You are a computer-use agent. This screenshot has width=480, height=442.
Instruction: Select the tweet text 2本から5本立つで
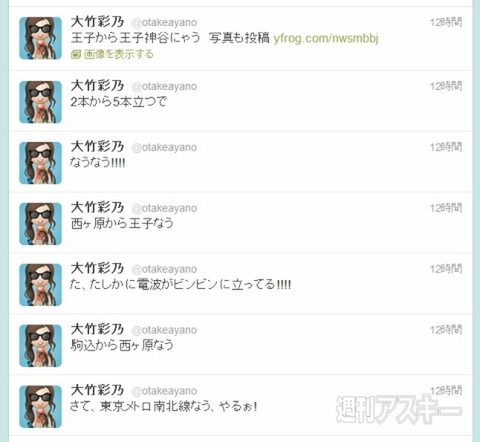[118, 102]
